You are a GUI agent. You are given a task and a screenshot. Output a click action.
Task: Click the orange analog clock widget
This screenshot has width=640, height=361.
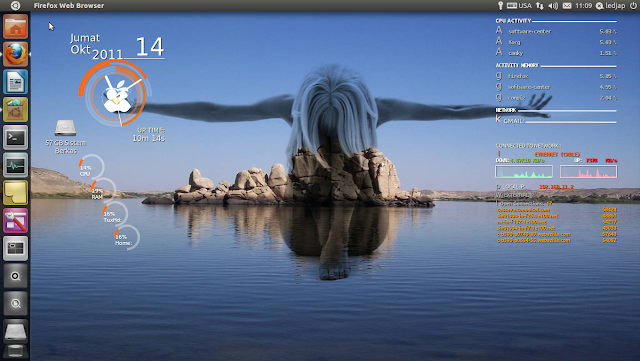click(x=116, y=94)
